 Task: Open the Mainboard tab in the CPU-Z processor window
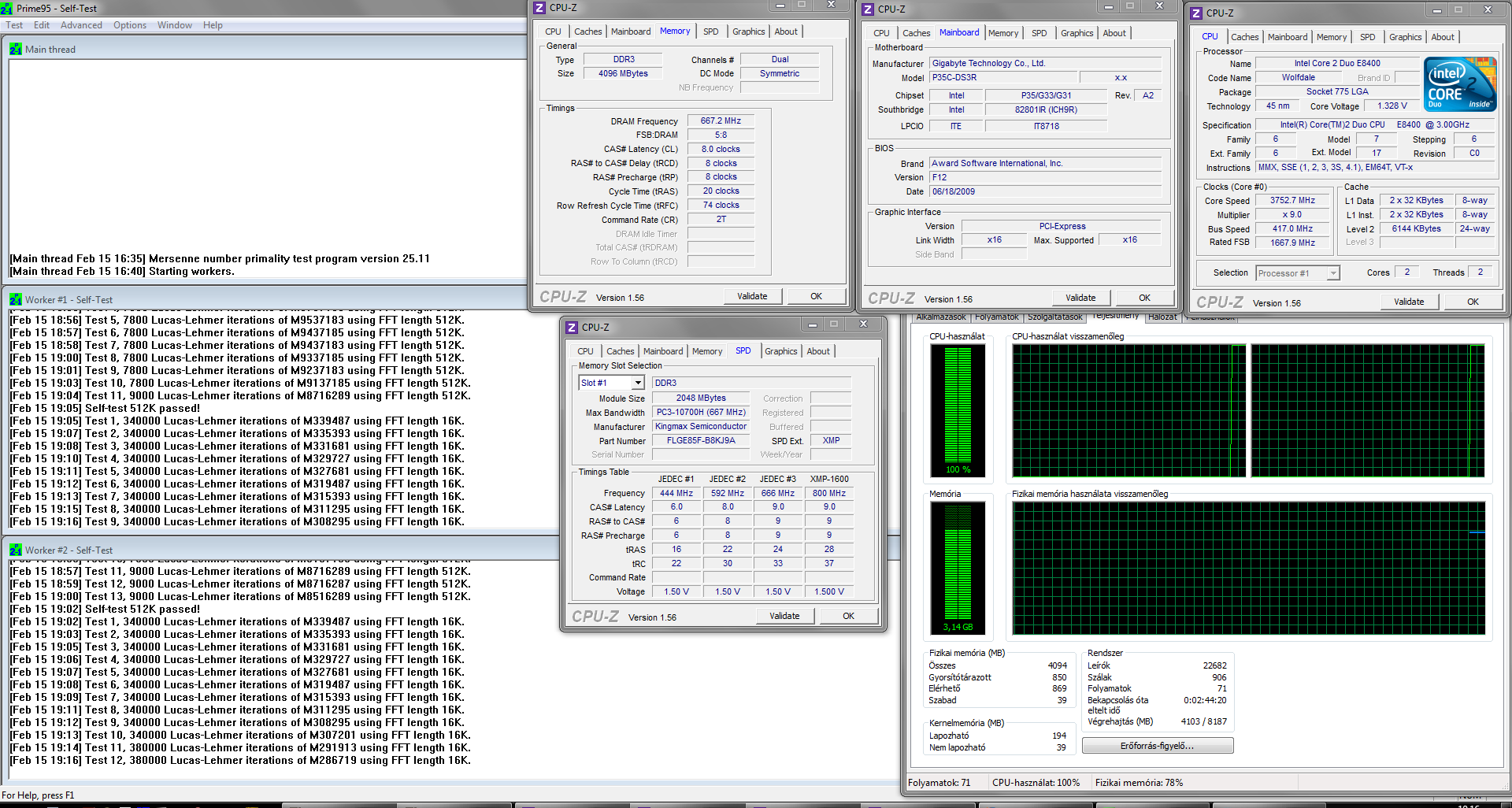click(1288, 37)
